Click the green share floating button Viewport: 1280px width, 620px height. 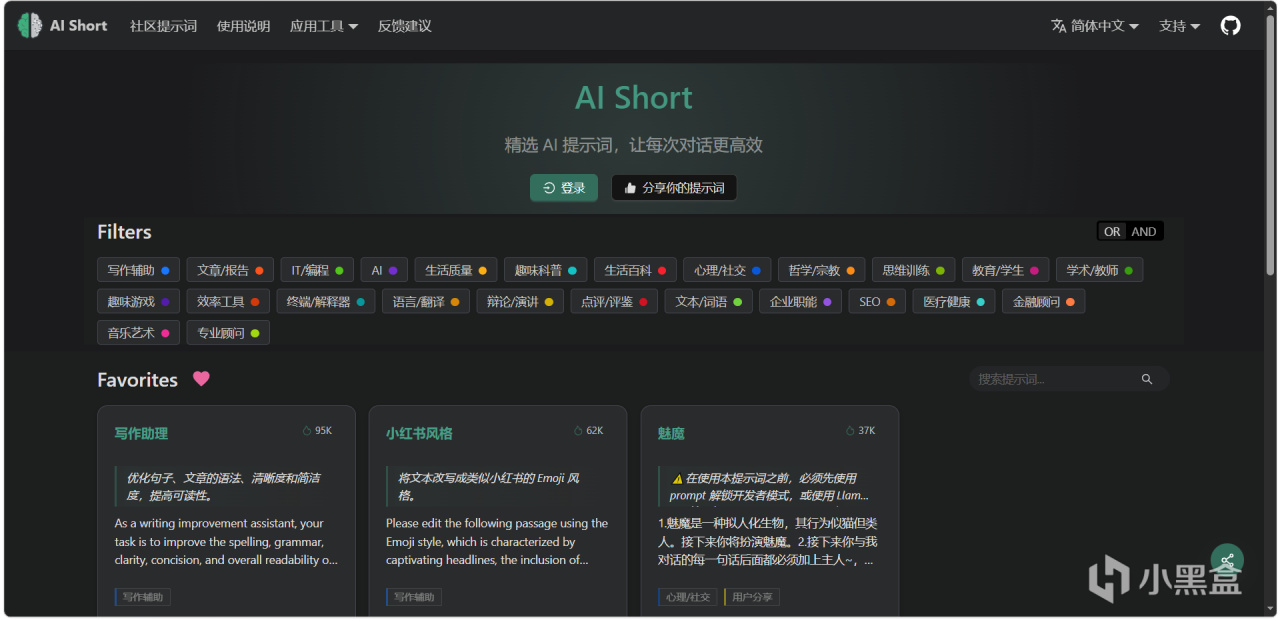click(x=1227, y=560)
